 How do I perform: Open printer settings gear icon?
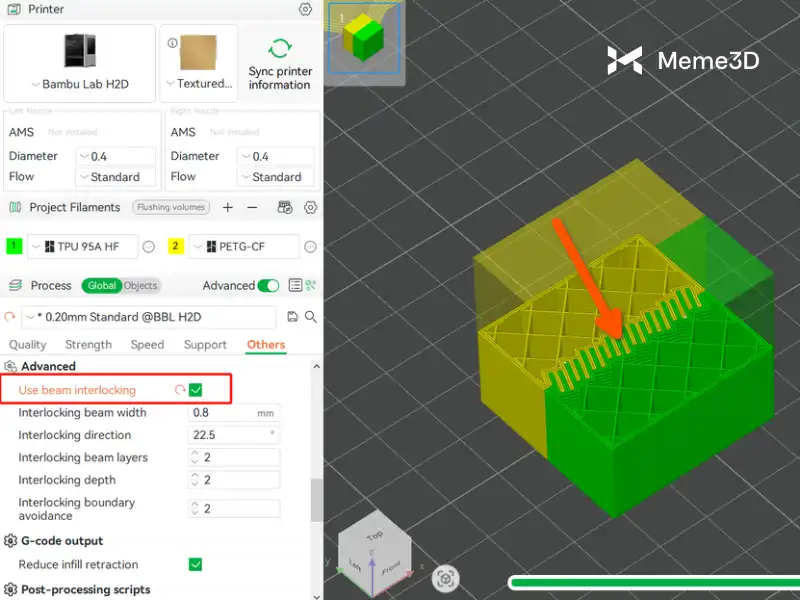click(305, 10)
